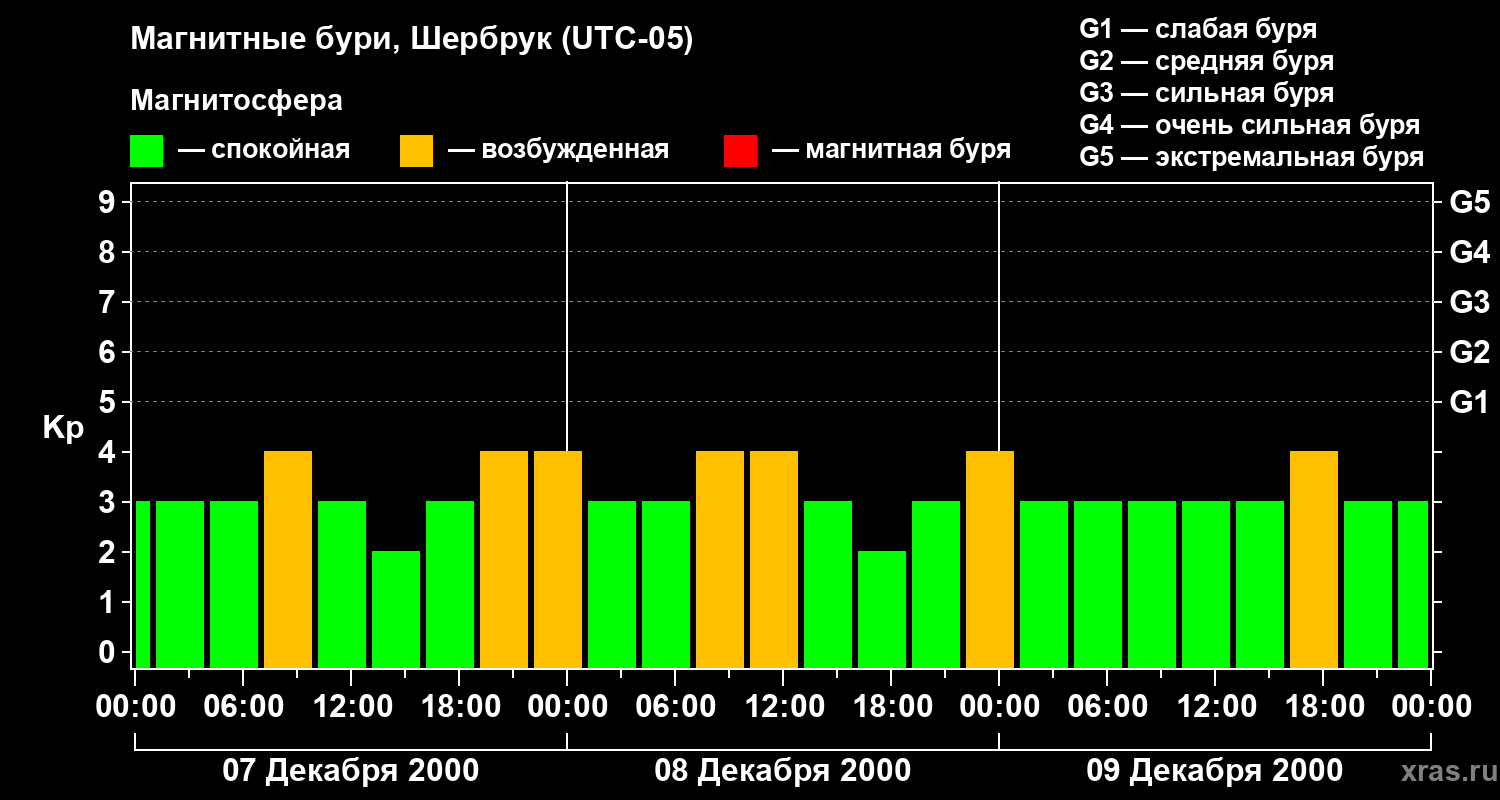Click the 'G3 — сильная буря' legend text
Viewport: 1500px width, 800px height.
(1207, 93)
